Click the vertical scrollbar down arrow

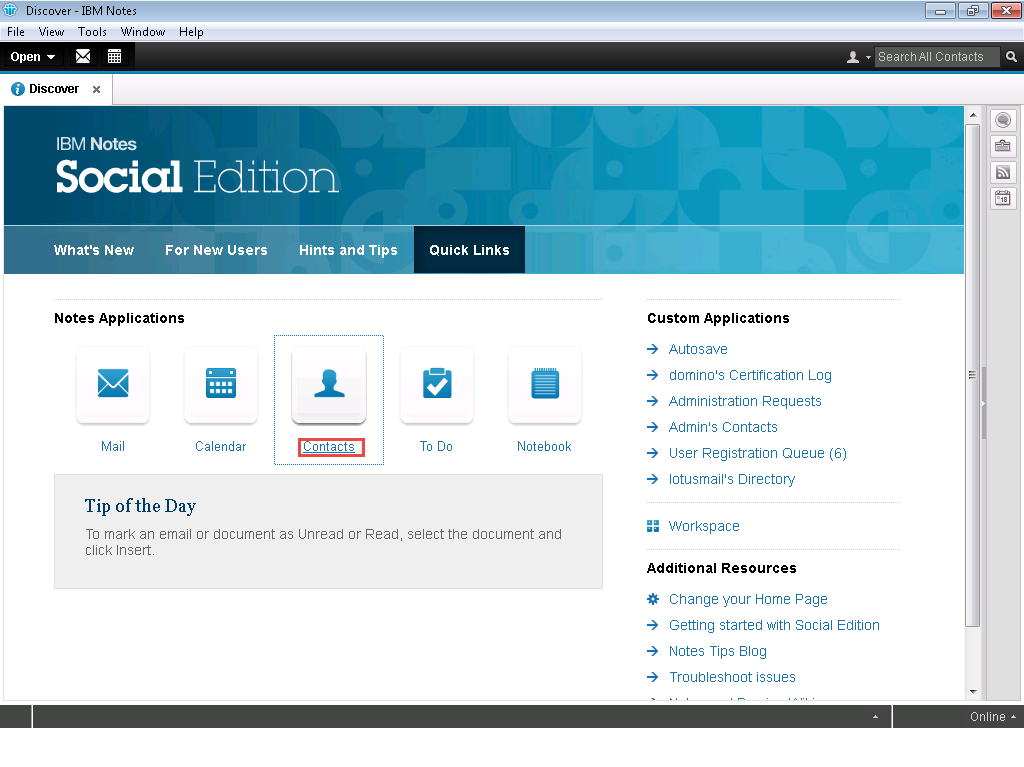[x=973, y=691]
